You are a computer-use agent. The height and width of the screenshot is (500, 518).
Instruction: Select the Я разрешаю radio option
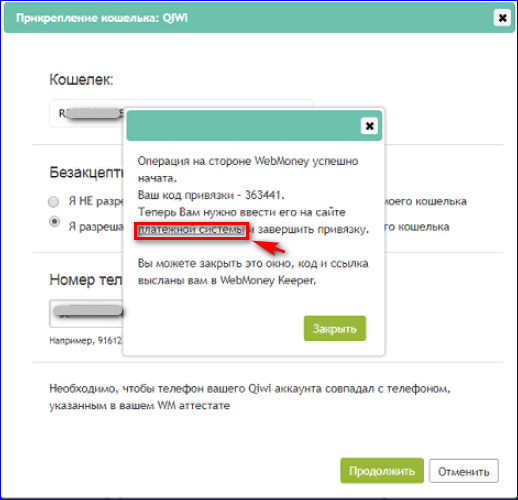[54, 221]
